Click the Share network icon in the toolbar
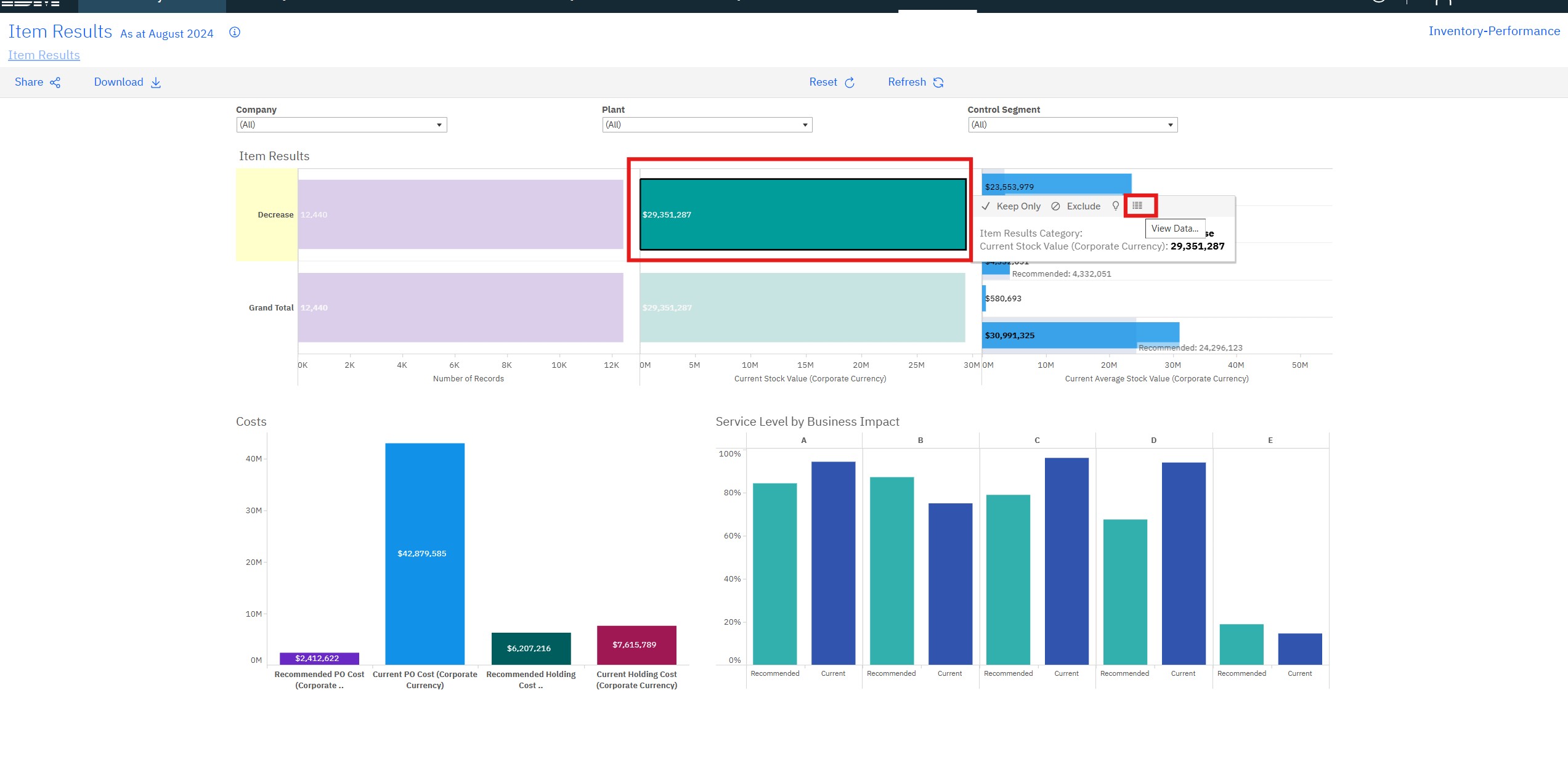 coord(55,83)
